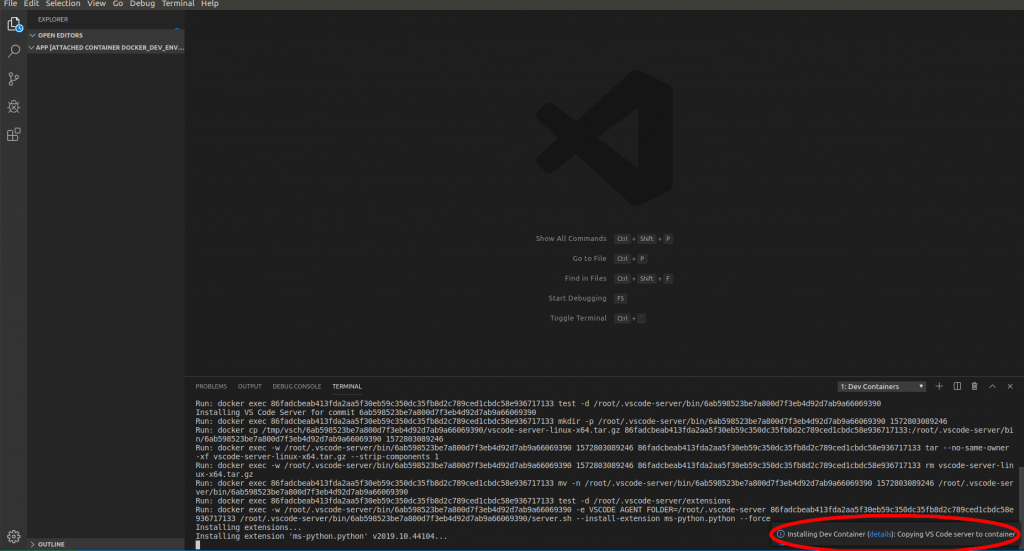Open the Terminal menu

[178, 4]
